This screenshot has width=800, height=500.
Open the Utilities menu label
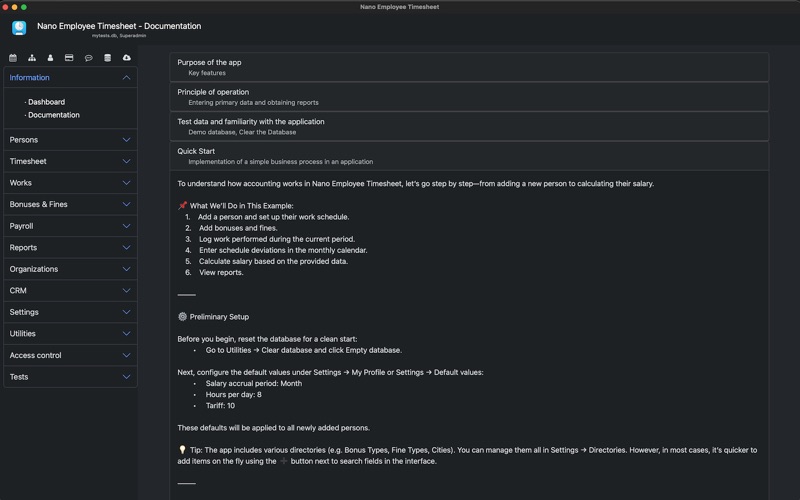tap(22, 334)
